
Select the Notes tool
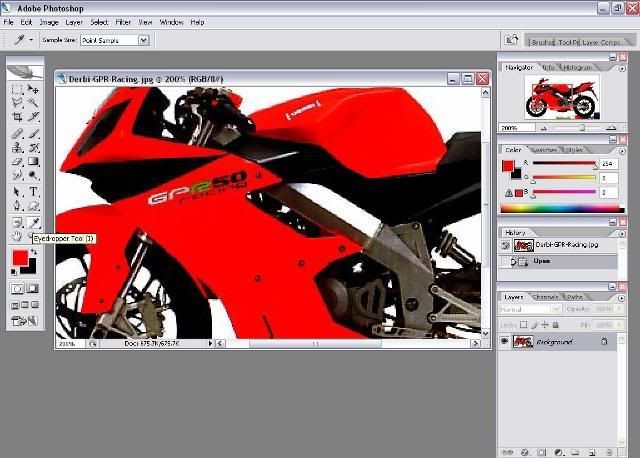tap(17, 222)
